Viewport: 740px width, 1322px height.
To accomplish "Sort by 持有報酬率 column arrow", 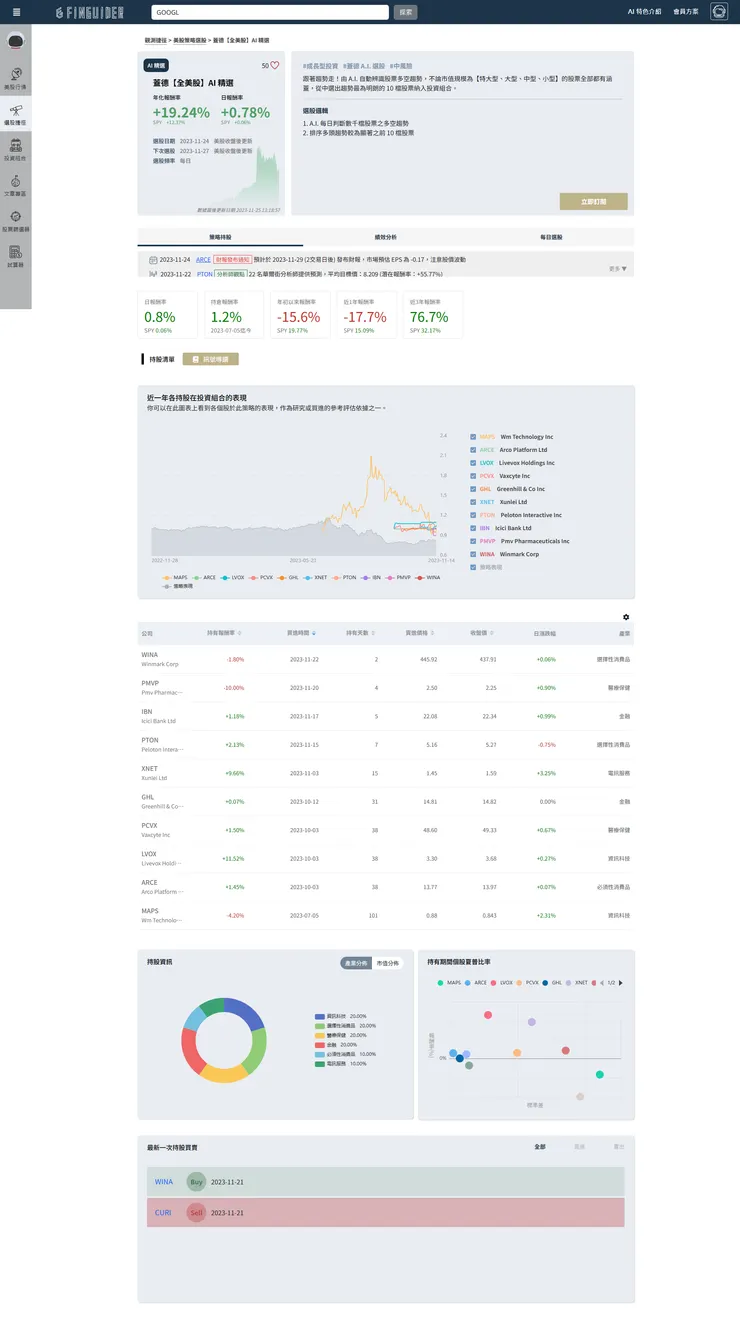I will [x=240, y=633].
